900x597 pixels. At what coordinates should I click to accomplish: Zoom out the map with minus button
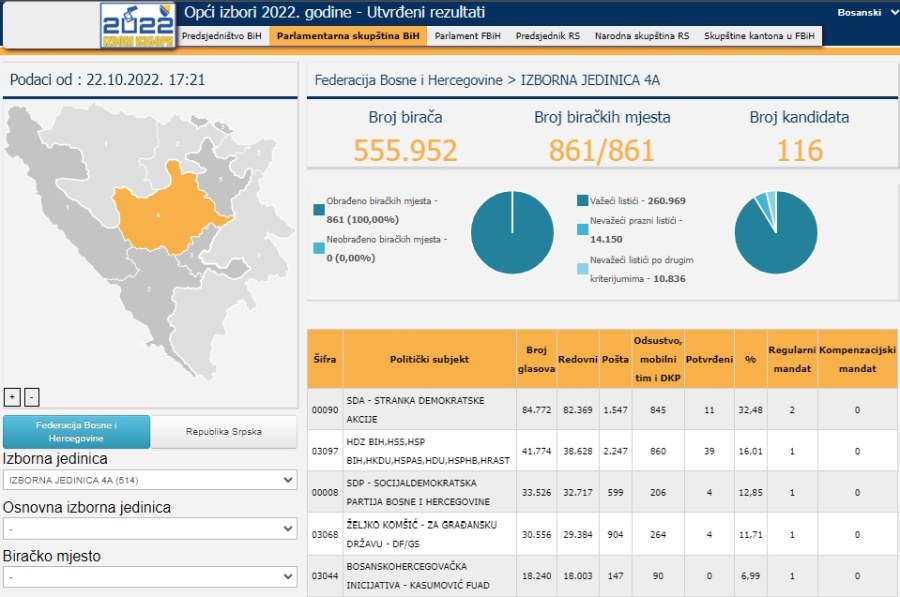click(x=32, y=397)
